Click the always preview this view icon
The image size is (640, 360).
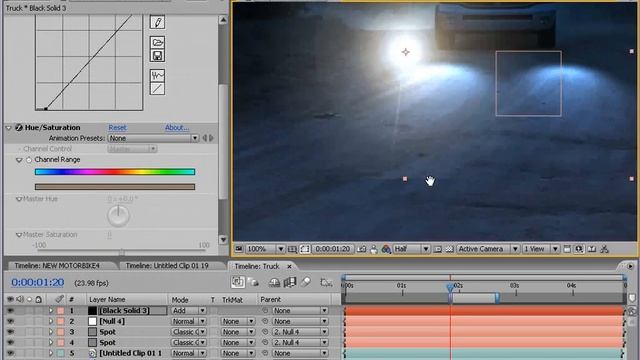pyautogui.click(x=239, y=249)
